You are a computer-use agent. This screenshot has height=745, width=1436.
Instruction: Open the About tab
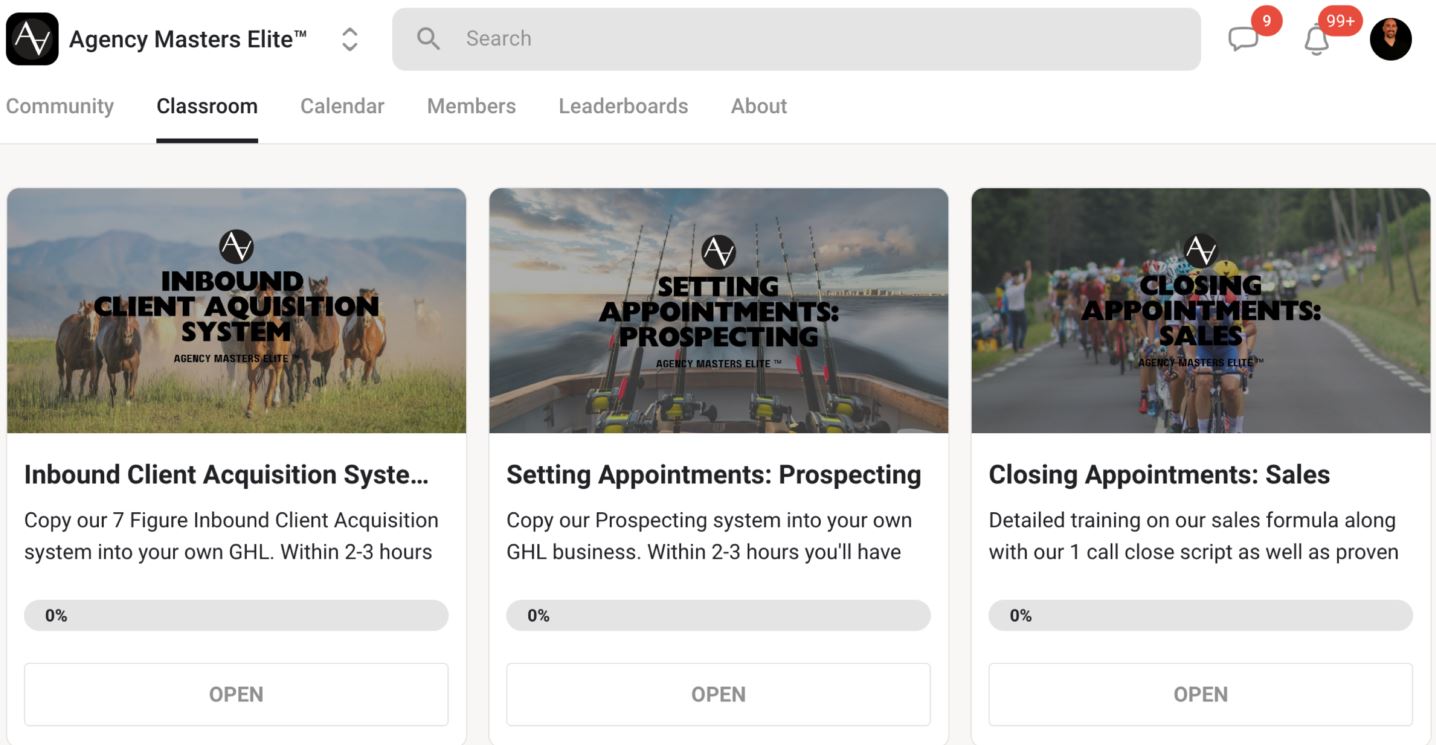pos(759,106)
